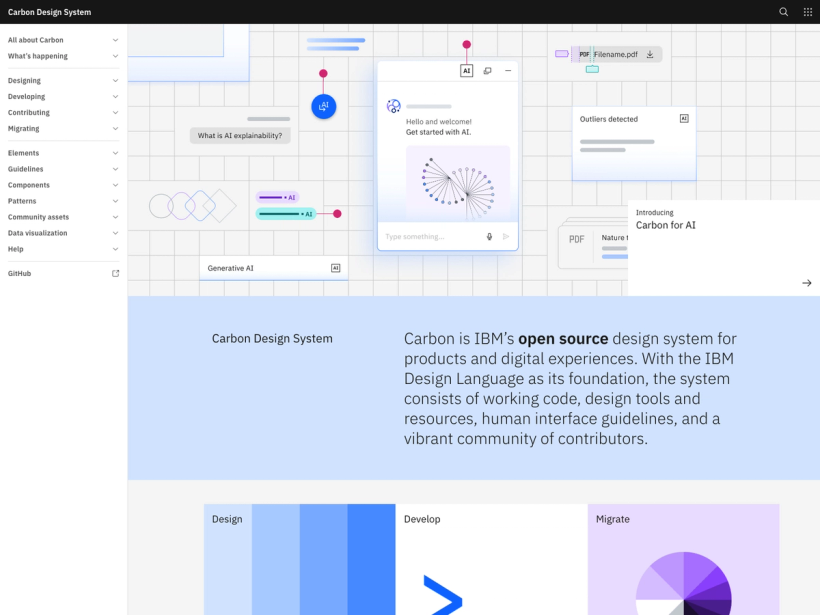
Task: Open the GitHub sidebar link
Action: [63, 274]
